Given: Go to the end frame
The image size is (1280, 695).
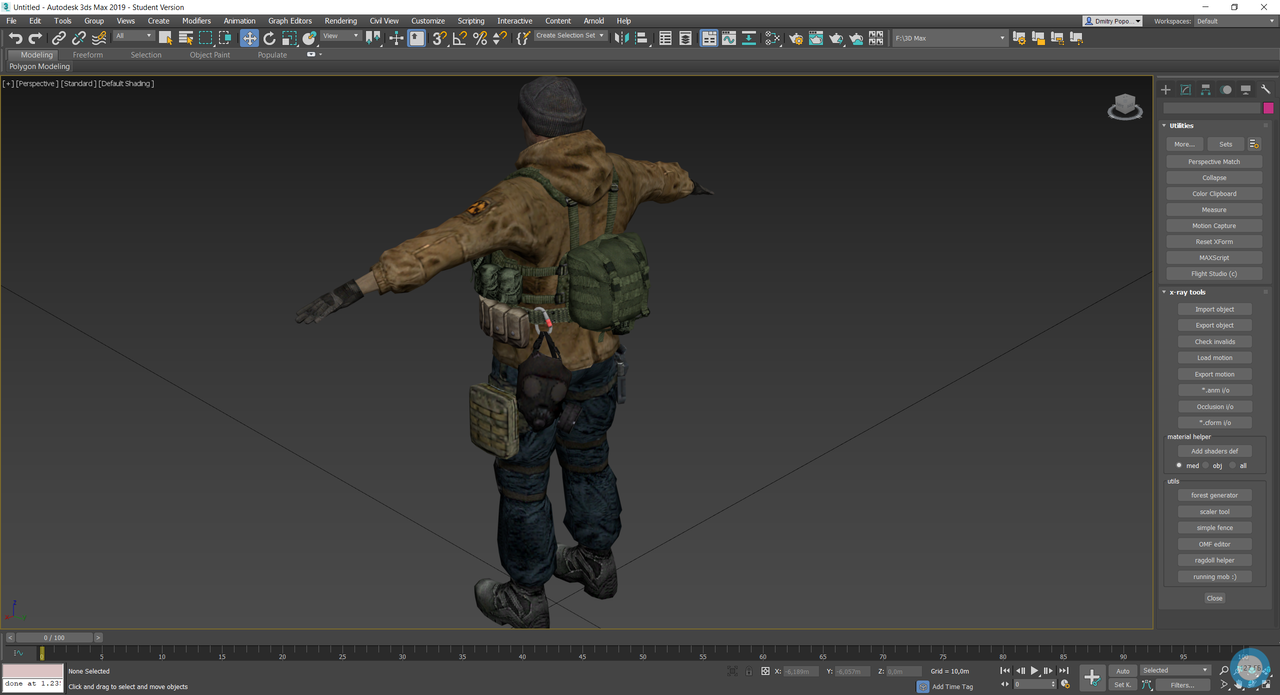Looking at the screenshot, I should 1064,671.
